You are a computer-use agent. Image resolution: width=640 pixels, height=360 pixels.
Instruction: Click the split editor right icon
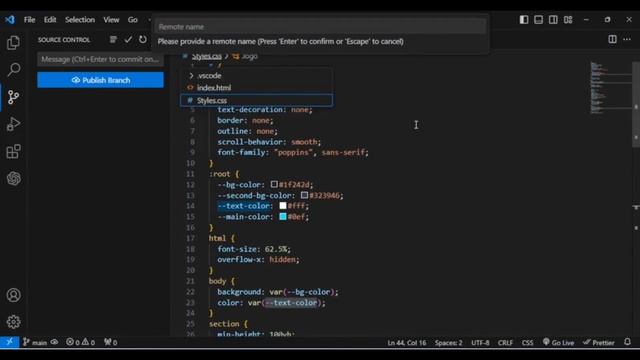(x=612, y=39)
